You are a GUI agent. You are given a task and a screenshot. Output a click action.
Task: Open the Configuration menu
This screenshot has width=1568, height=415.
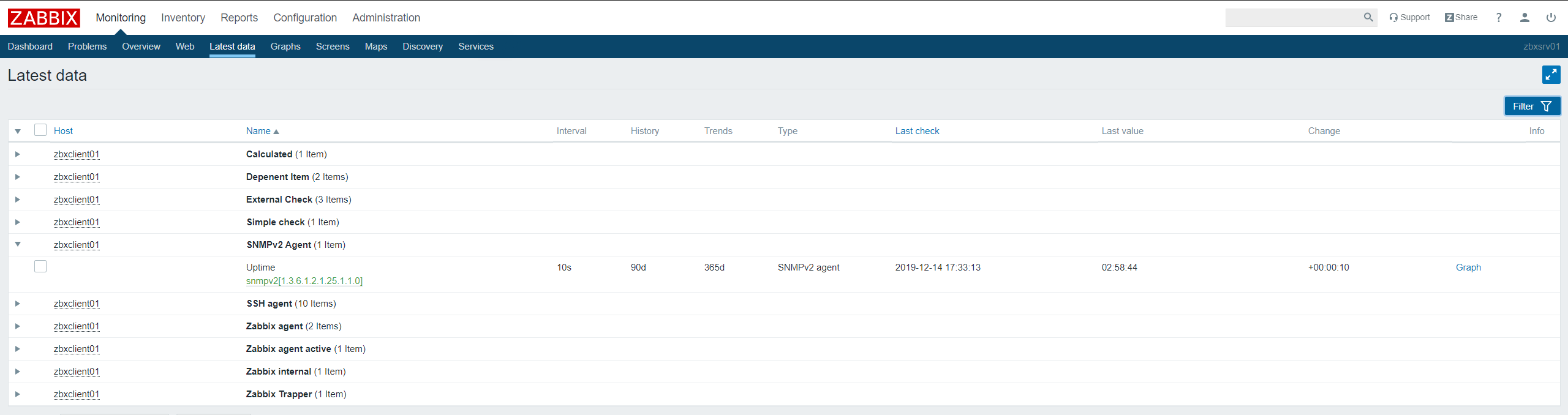304,18
